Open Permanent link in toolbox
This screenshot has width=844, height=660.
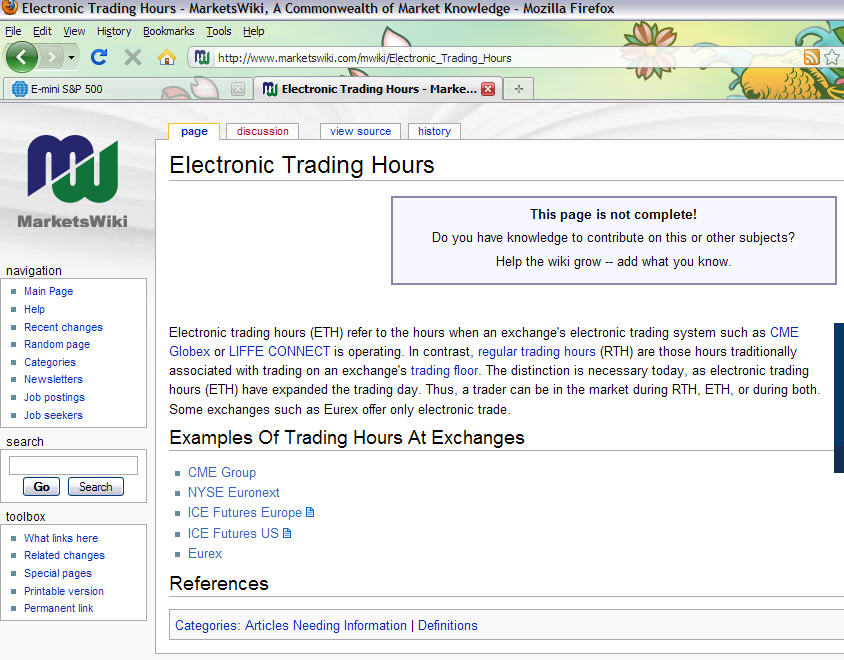tap(58, 608)
